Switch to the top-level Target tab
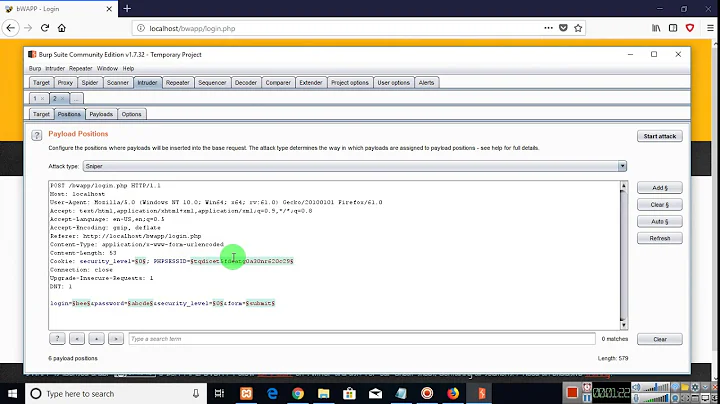 (x=41, y=83)
